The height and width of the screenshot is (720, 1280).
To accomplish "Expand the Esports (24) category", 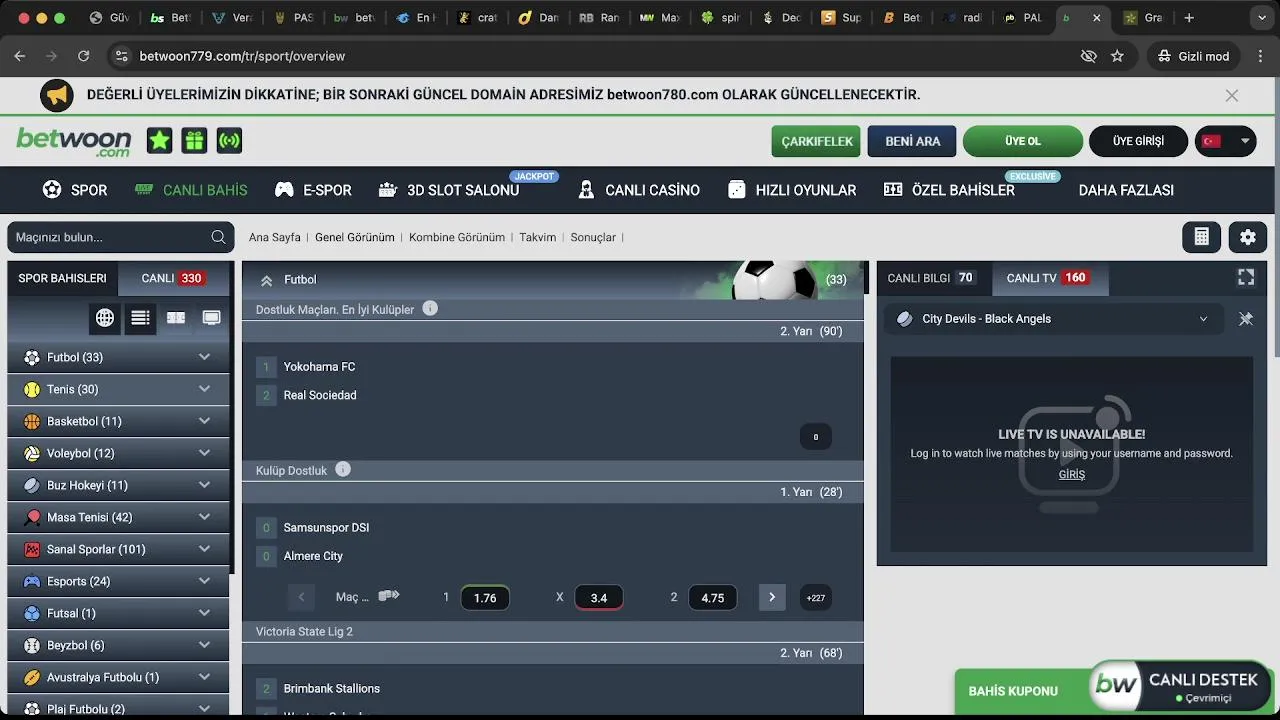I will pos(118,581).
